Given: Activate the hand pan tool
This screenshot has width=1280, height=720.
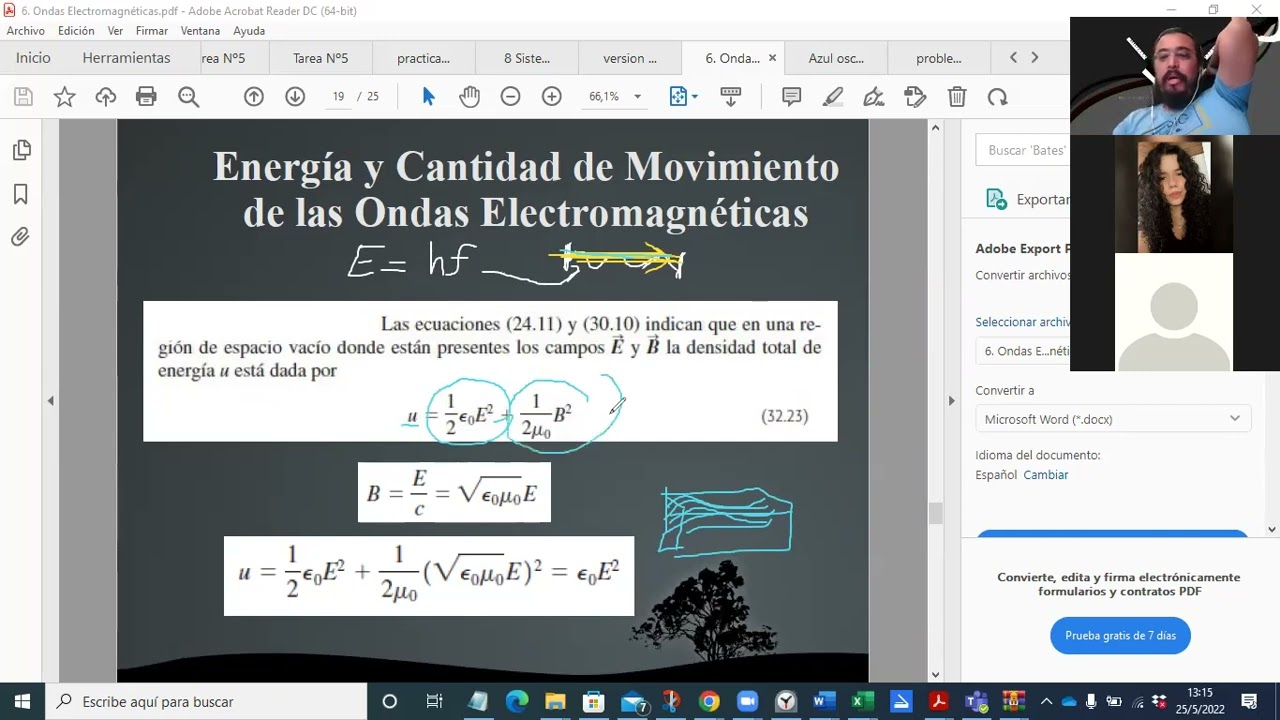Looking at the screenshot, I should coord(470,97).
